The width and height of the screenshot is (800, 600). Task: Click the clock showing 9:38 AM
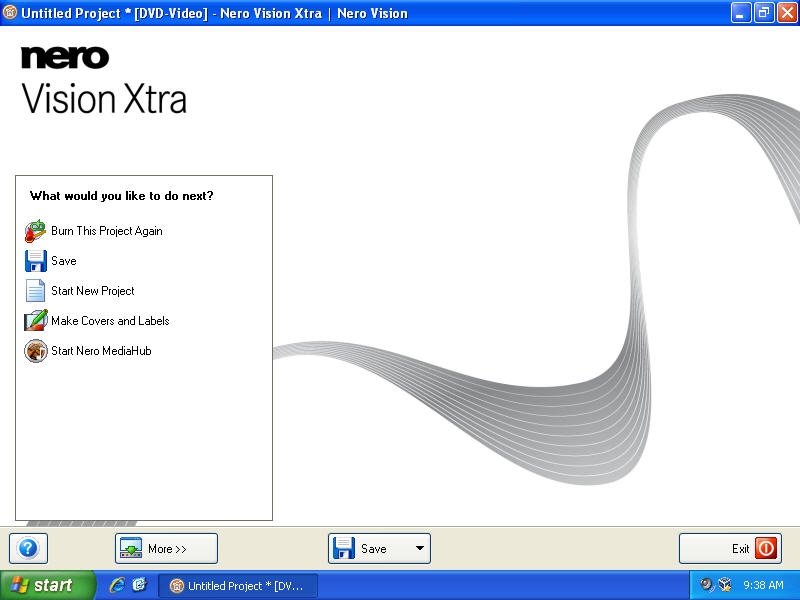point(763,585)
